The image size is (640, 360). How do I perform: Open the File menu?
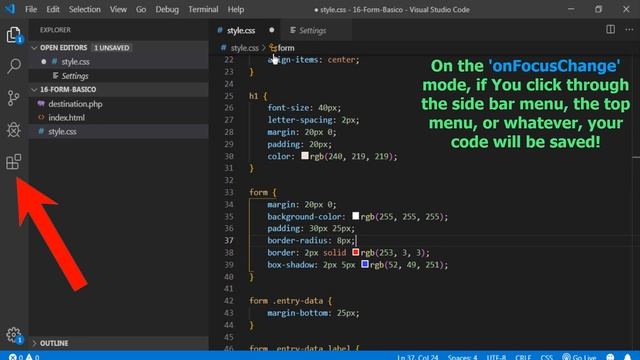pos(31,9)
